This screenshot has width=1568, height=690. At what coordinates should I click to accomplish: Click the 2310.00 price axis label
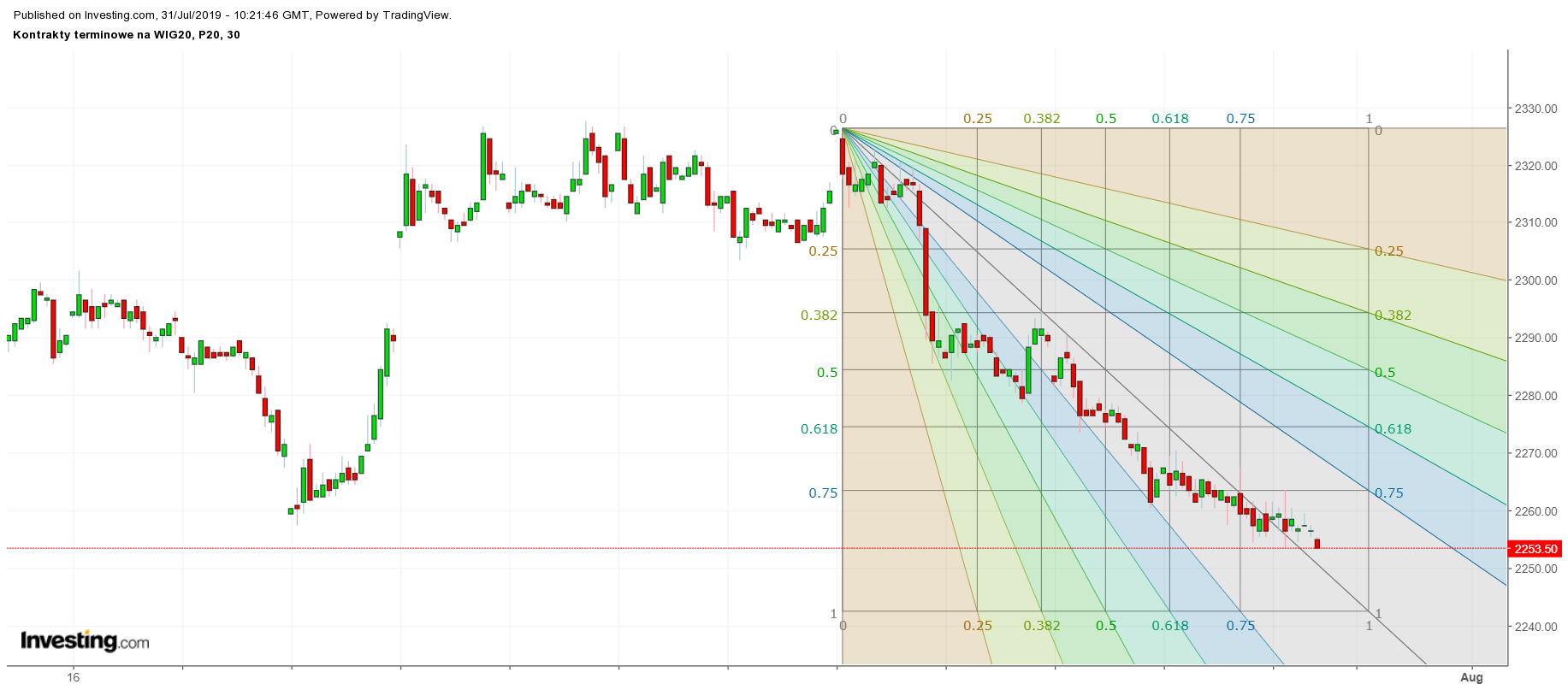click(1536, 222)
